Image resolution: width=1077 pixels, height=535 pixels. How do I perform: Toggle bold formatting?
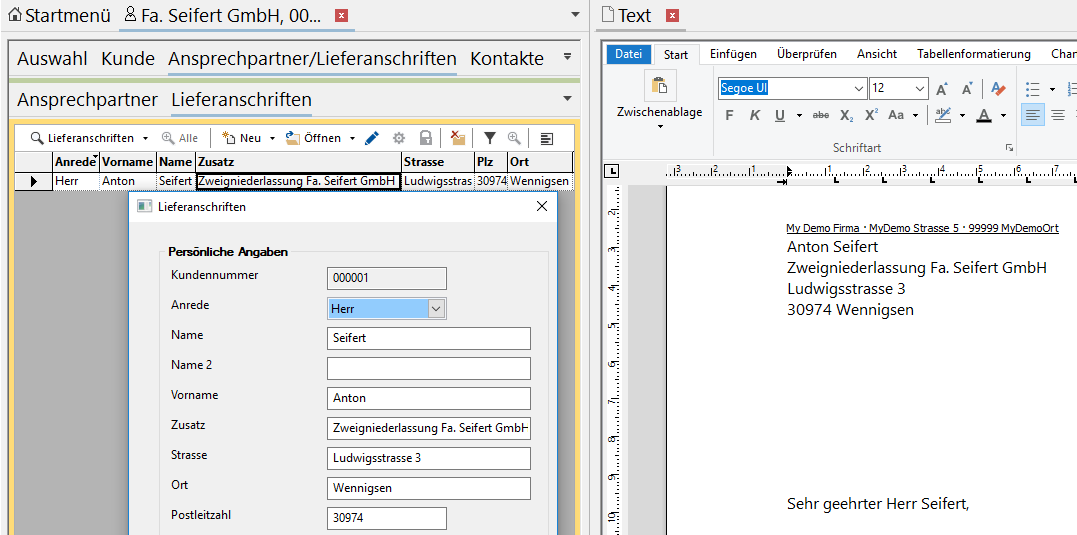pyautogui.click(x=729, y=115)
